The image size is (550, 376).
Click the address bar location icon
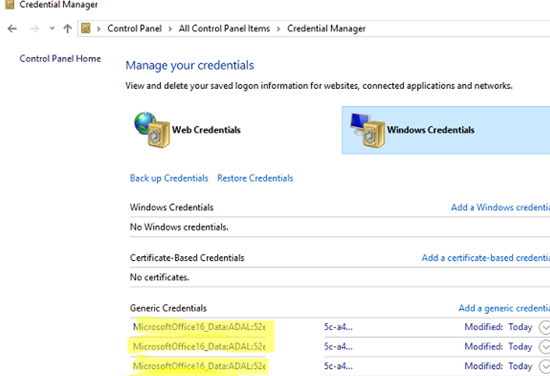tap(86, 28)
